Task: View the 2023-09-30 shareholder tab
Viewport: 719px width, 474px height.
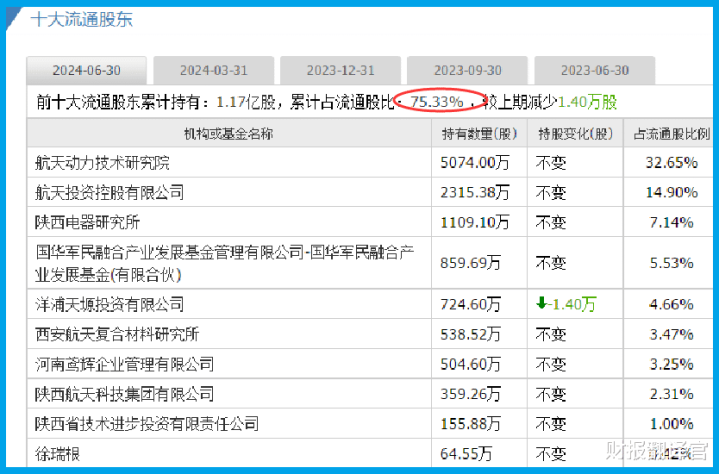Action: pyautogui.click(x=468, y=70)
